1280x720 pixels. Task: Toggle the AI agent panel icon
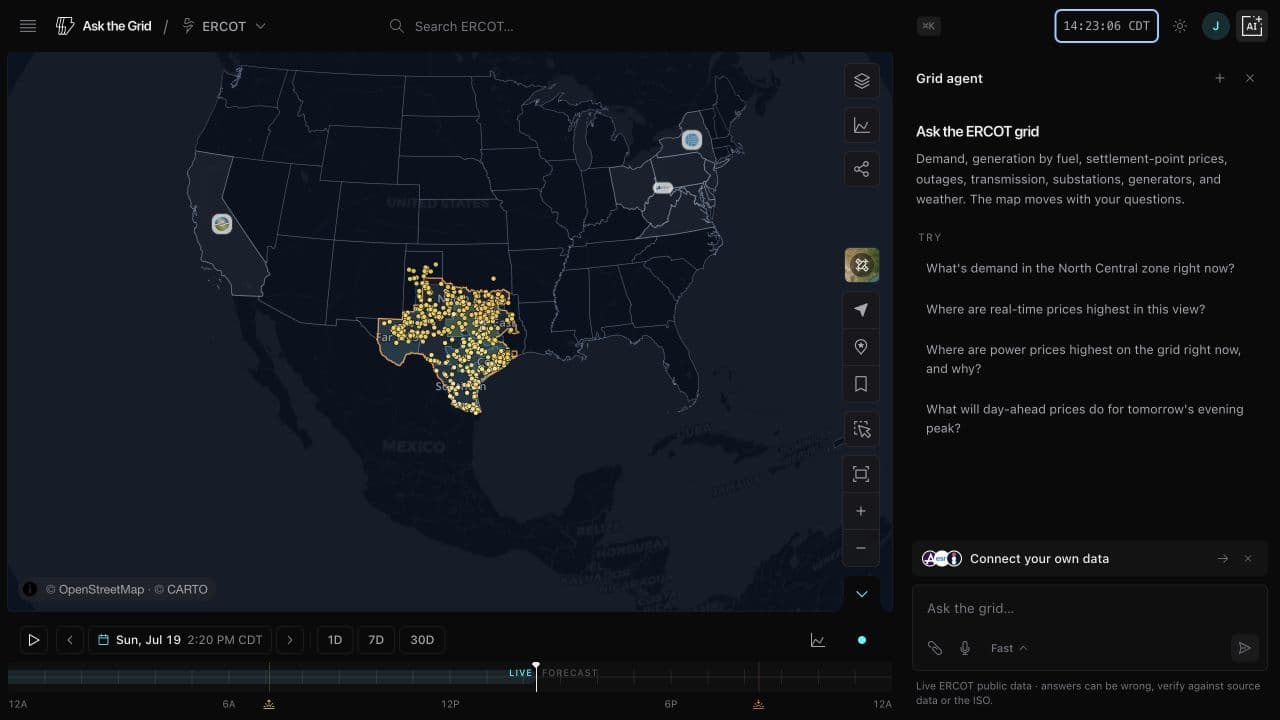click(1252, 26)
